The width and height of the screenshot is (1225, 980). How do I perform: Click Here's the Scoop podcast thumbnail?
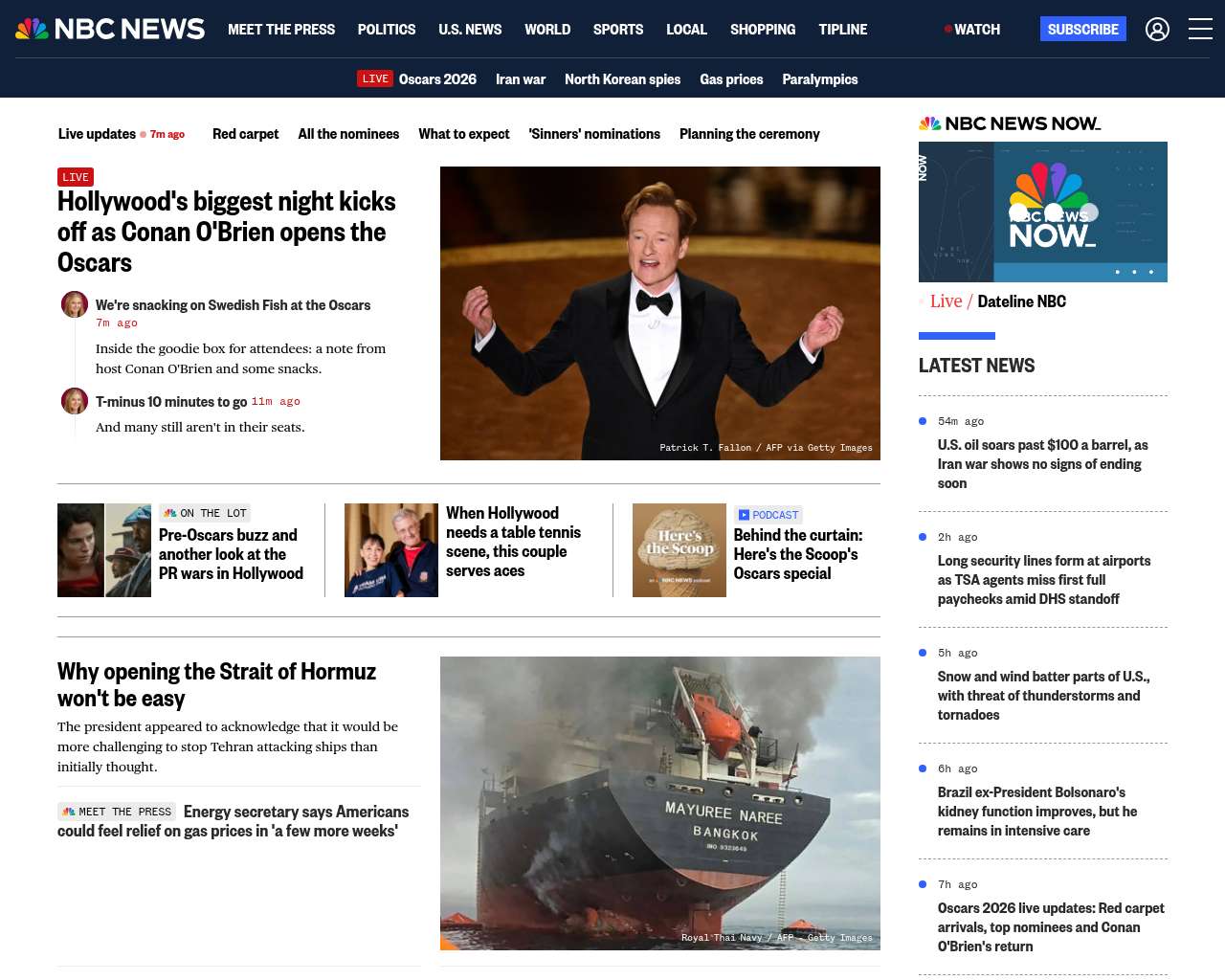click(679, 550)
